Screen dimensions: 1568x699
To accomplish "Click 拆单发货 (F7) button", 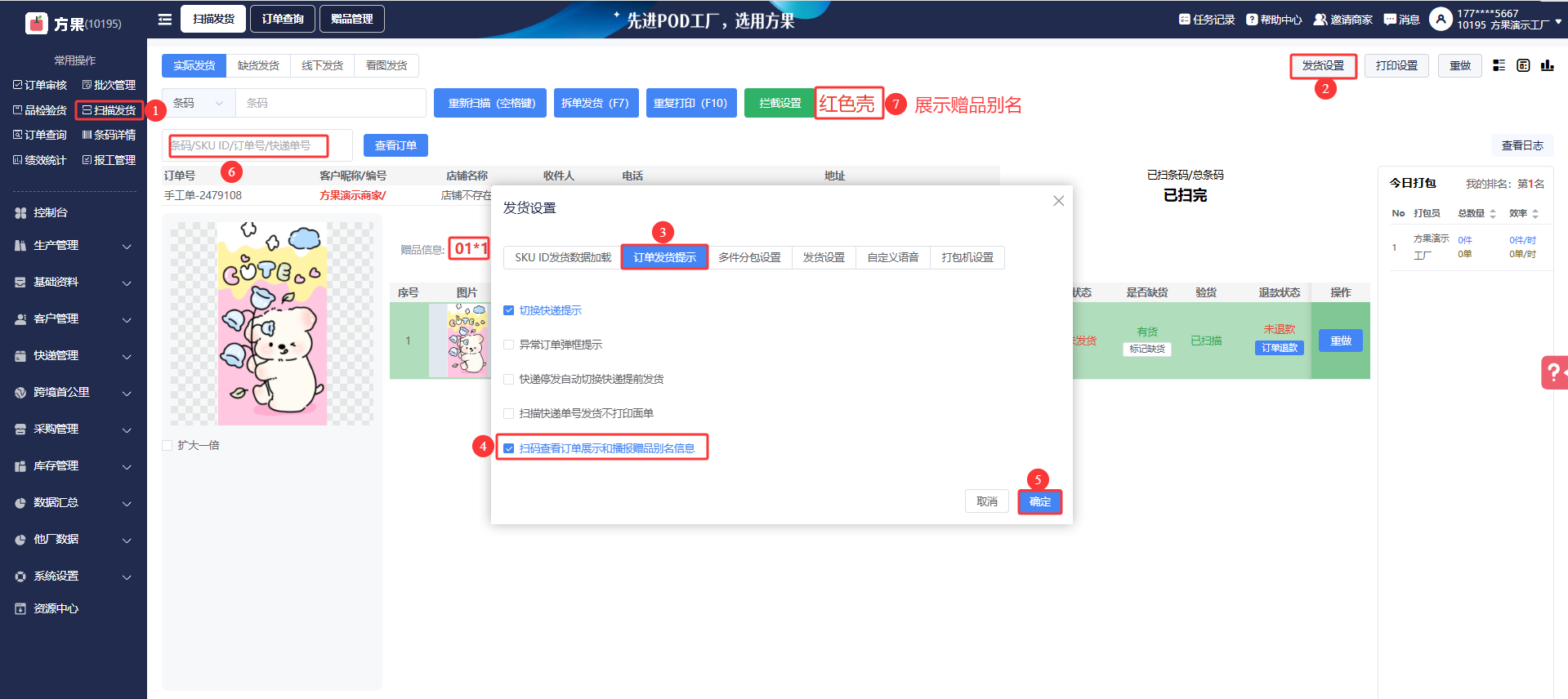I will (x=595, y=103).
